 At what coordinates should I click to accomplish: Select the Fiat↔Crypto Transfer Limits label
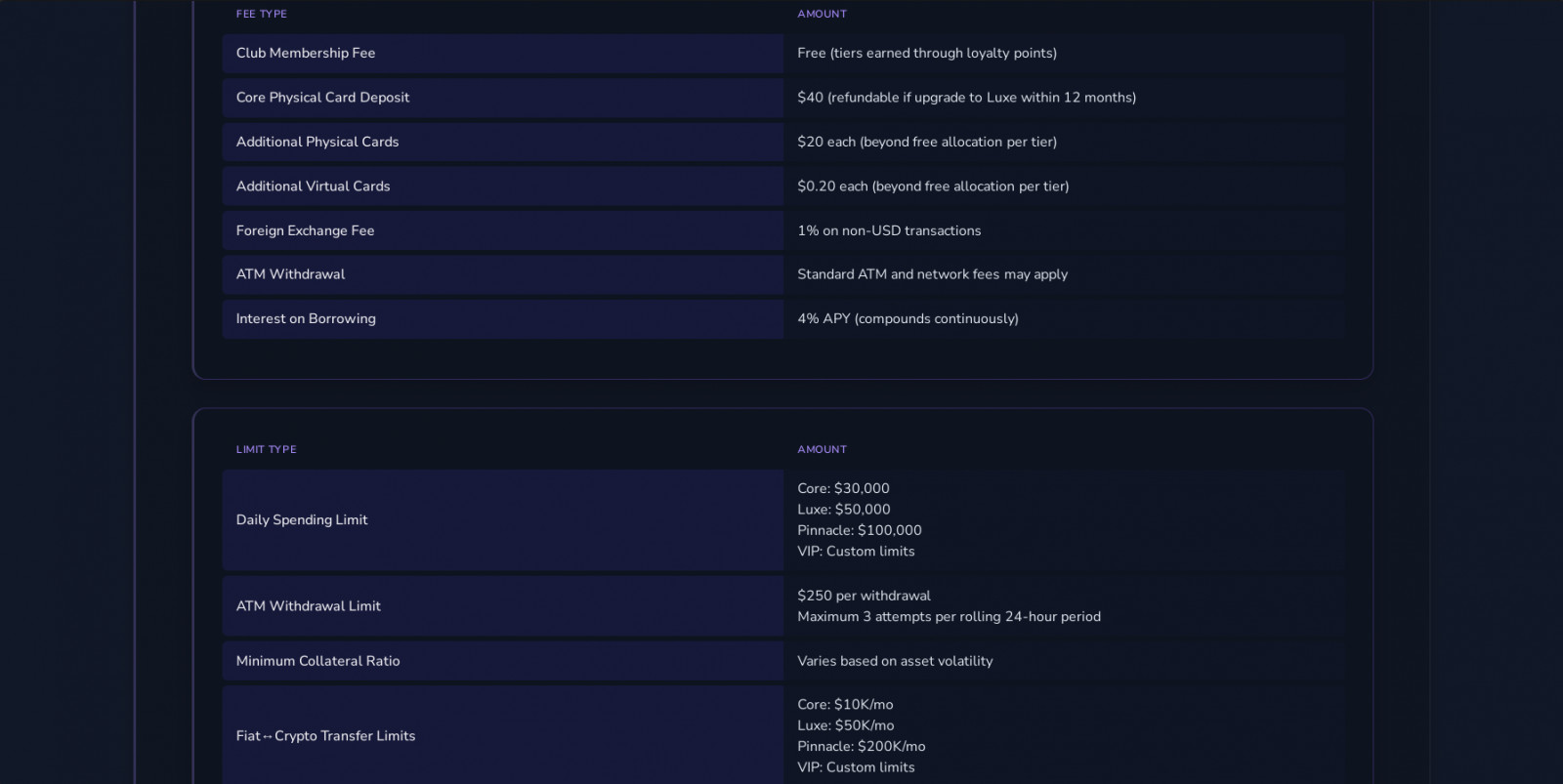325,736
